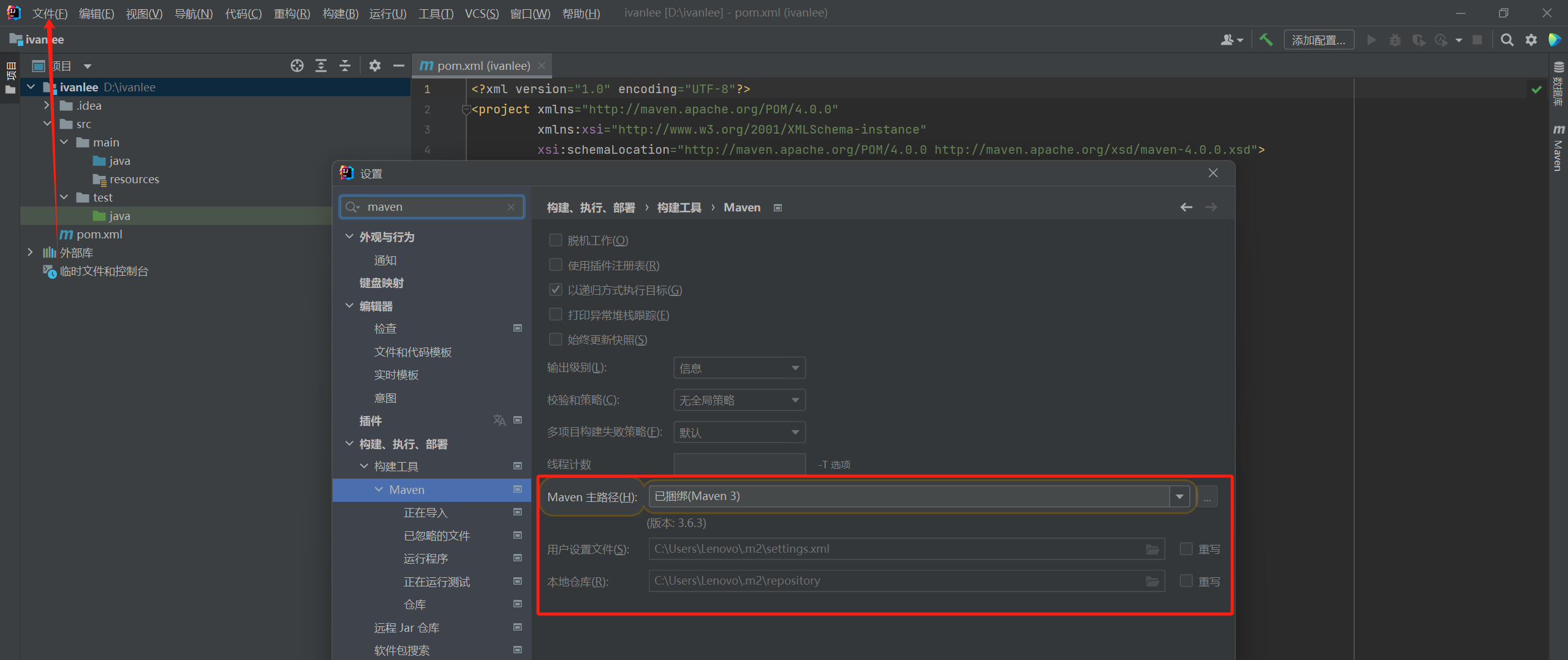1568x660 pixels.
Task: Enable 脱机工作 checkbox
Action: [556, 240]
